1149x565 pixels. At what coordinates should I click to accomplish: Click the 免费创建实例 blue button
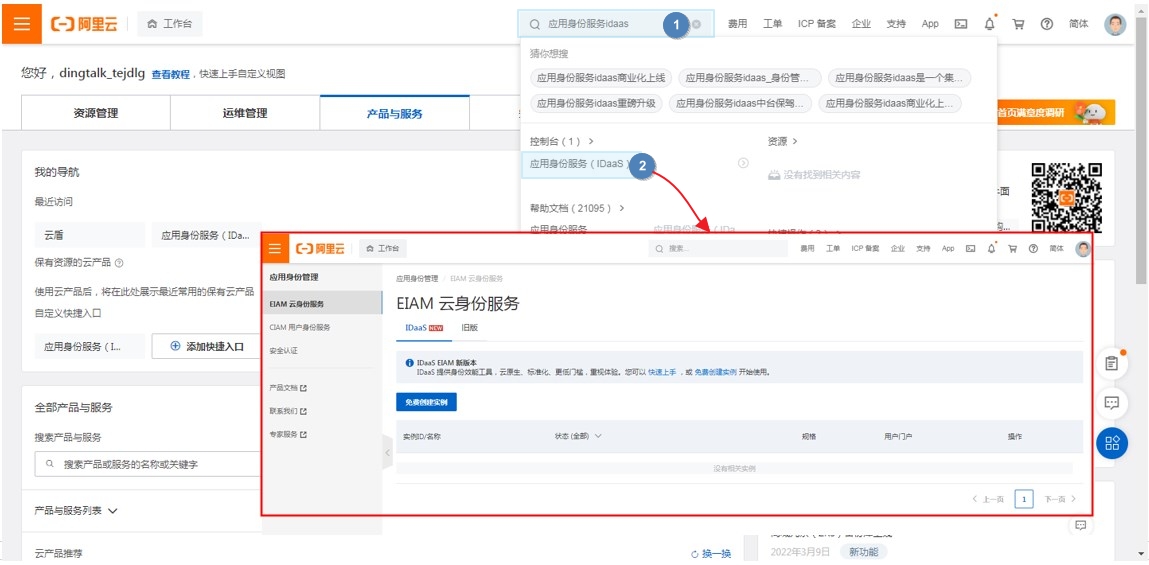426,402
